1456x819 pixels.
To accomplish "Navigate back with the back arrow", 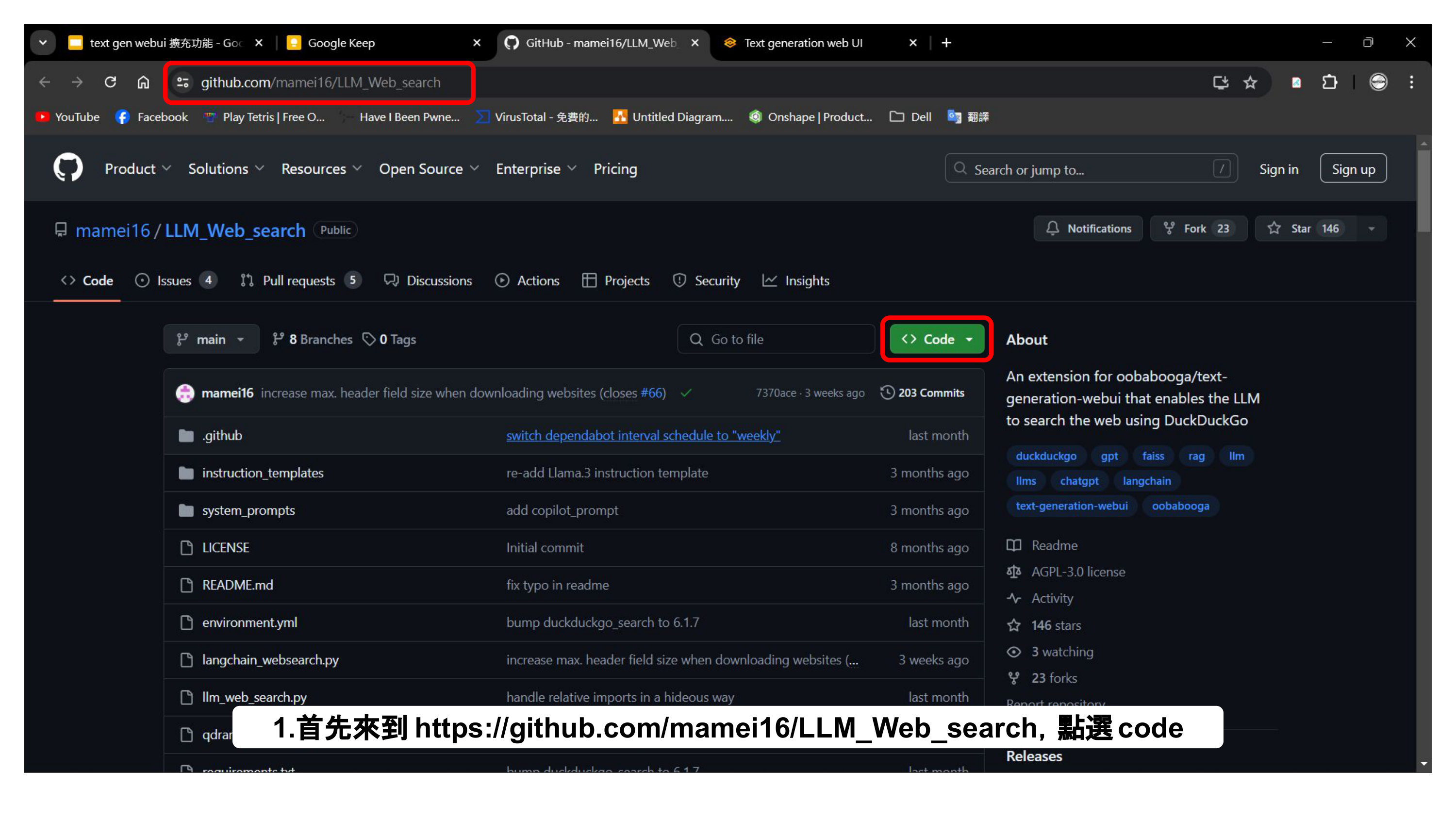I will [x=45, y=82].
